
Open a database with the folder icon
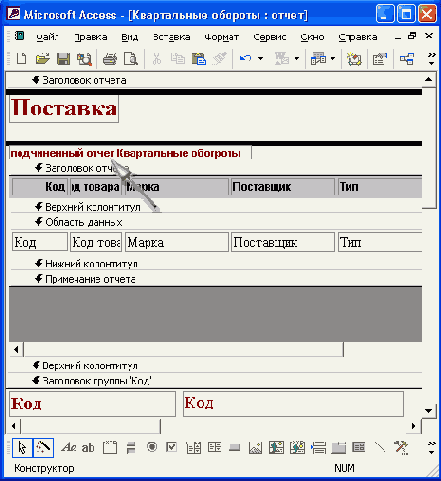42,59
